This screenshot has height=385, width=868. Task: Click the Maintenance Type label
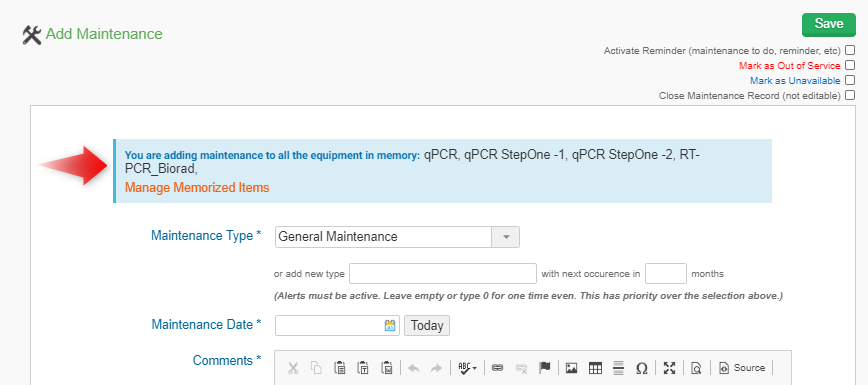(206, 235)
